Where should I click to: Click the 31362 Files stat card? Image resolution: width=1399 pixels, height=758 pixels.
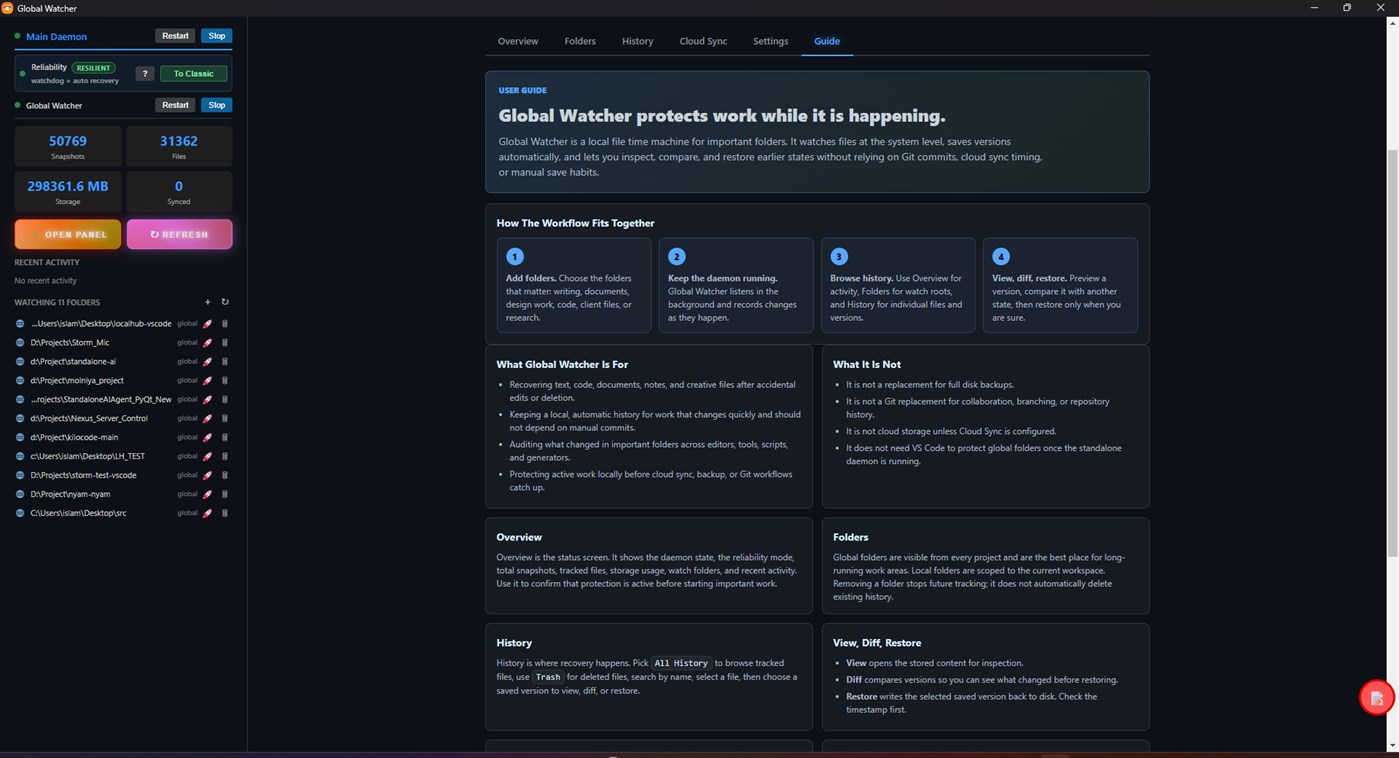(x=179, y=146)
